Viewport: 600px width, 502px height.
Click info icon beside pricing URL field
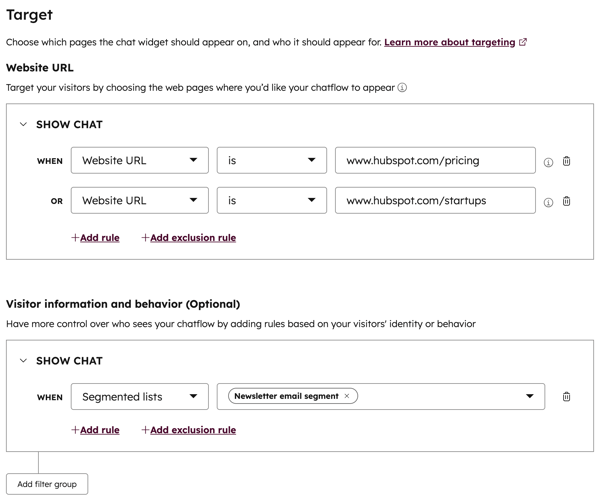[548, 162]
